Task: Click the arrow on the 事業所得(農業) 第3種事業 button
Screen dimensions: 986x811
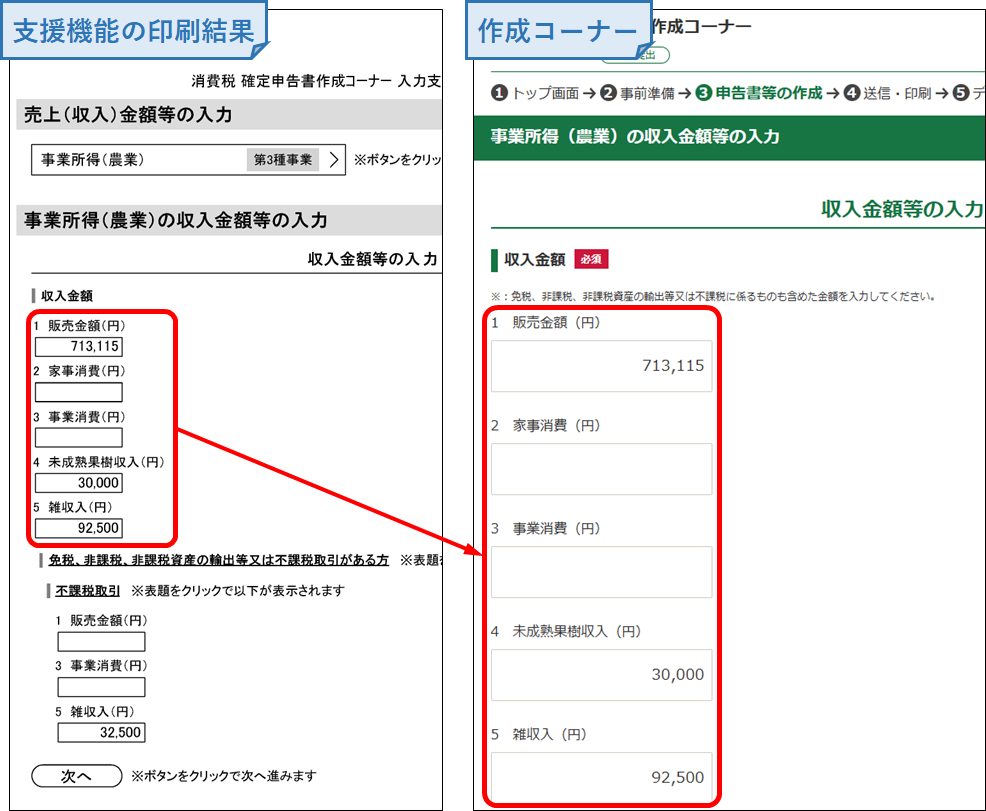Action: [x=333, y=160]
